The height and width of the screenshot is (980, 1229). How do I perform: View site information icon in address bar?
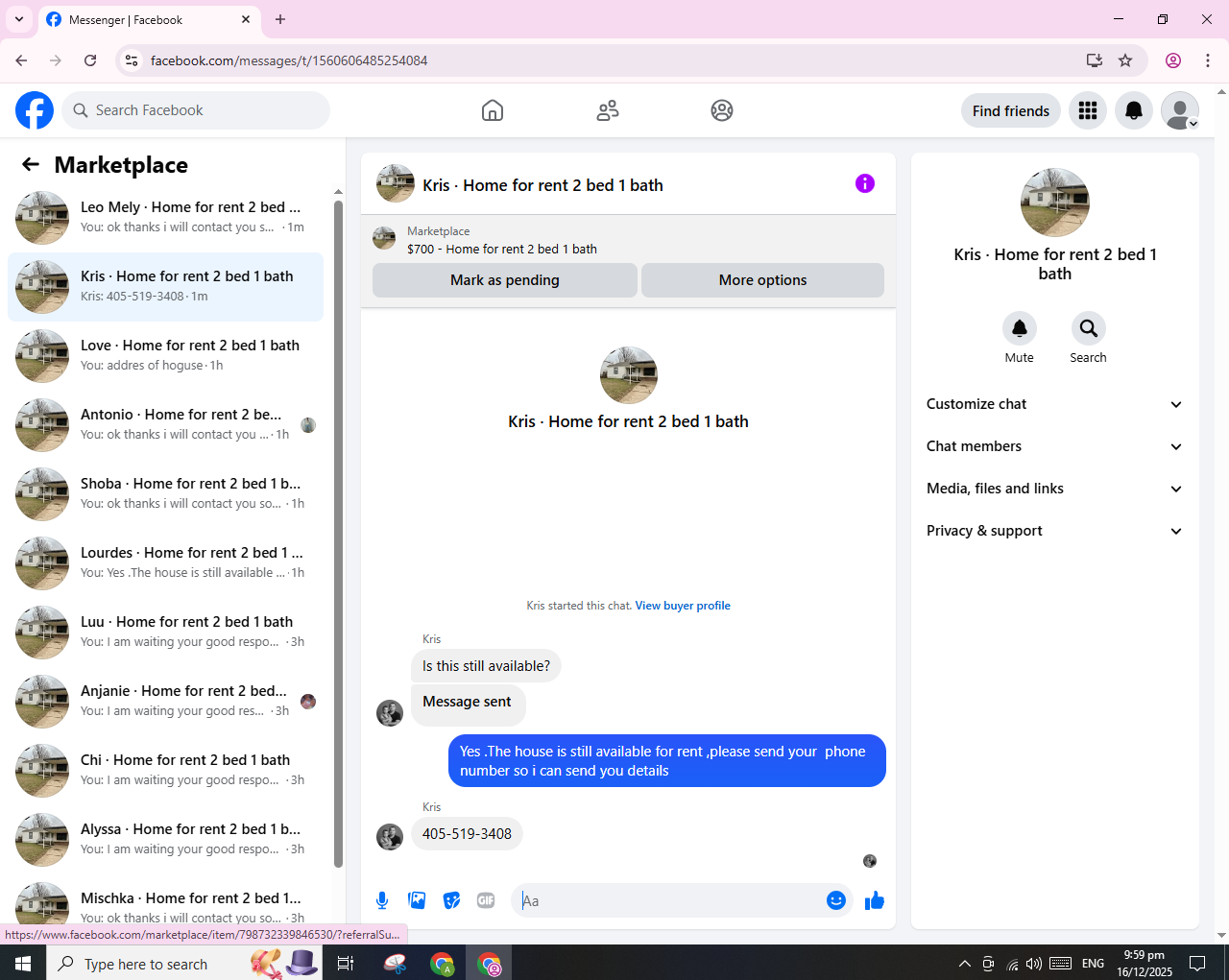(x=132, y=60)
